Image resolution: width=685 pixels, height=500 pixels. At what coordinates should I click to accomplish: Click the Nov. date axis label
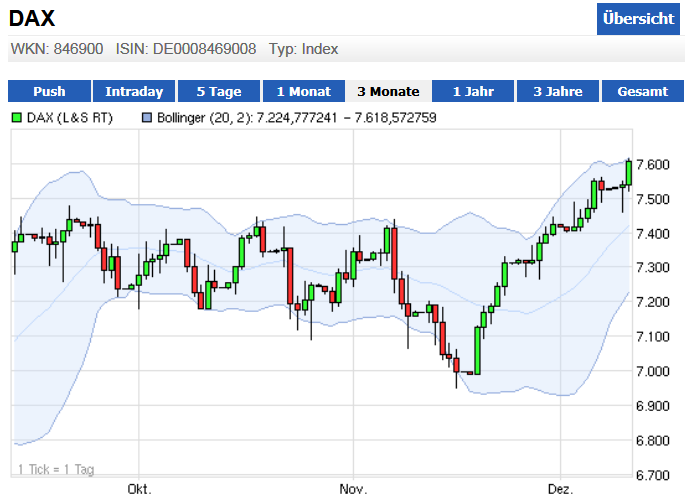point(353,489)
